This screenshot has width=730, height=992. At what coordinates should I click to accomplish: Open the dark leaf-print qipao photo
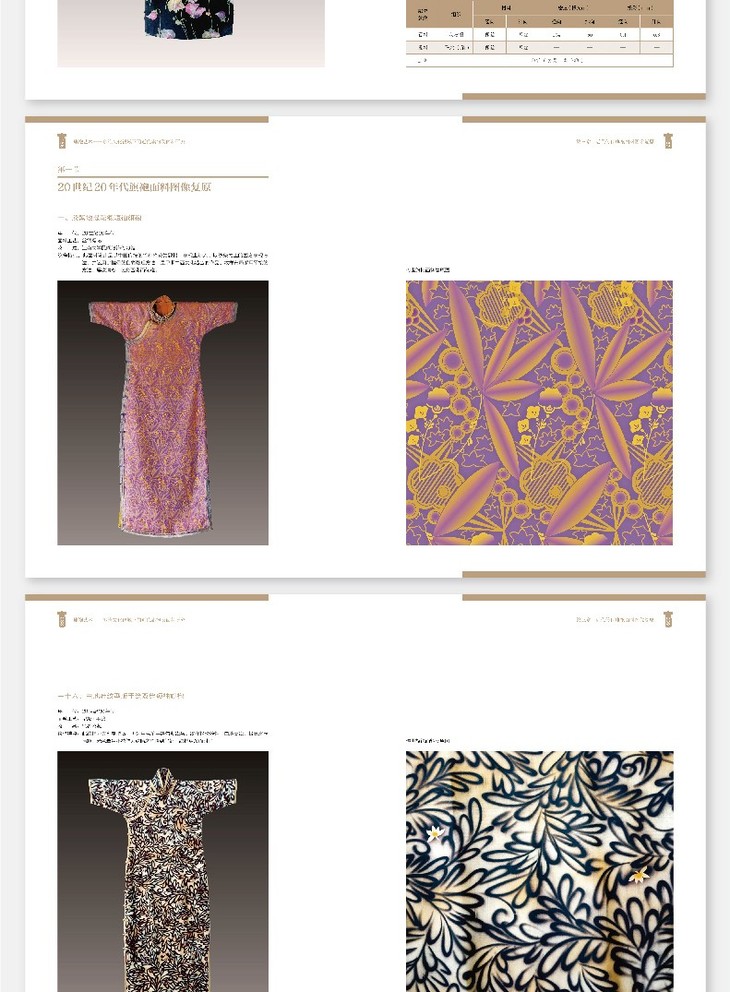click(163, 872)
